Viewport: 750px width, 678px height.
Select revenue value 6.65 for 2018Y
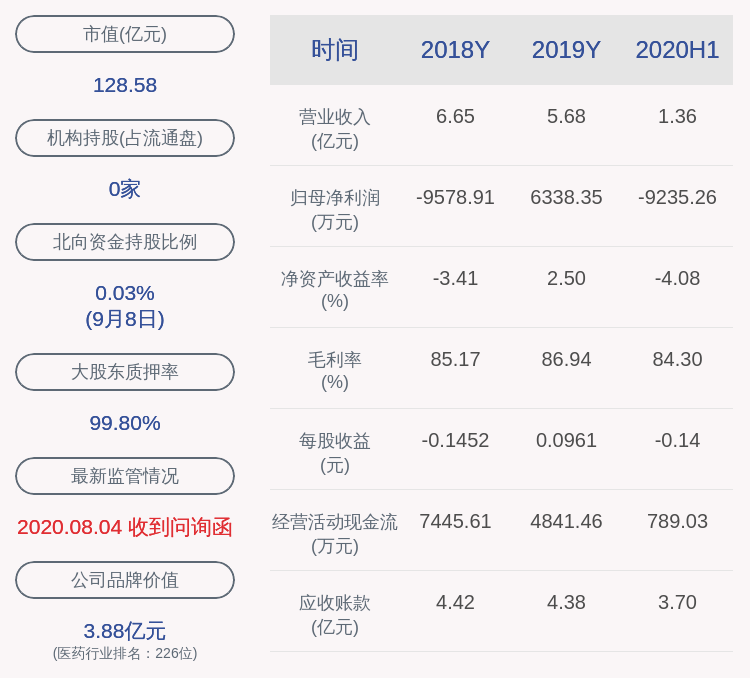(455, 116)
